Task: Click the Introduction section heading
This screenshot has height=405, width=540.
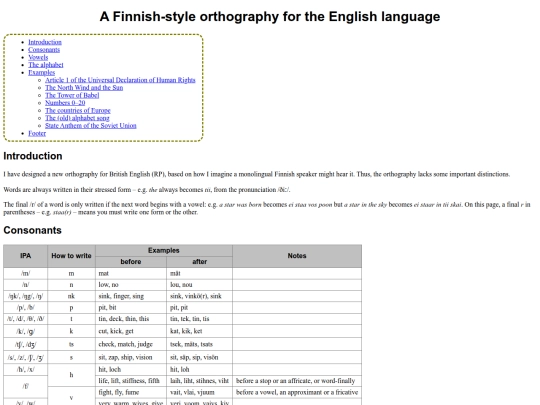Action: coord(33,156)
